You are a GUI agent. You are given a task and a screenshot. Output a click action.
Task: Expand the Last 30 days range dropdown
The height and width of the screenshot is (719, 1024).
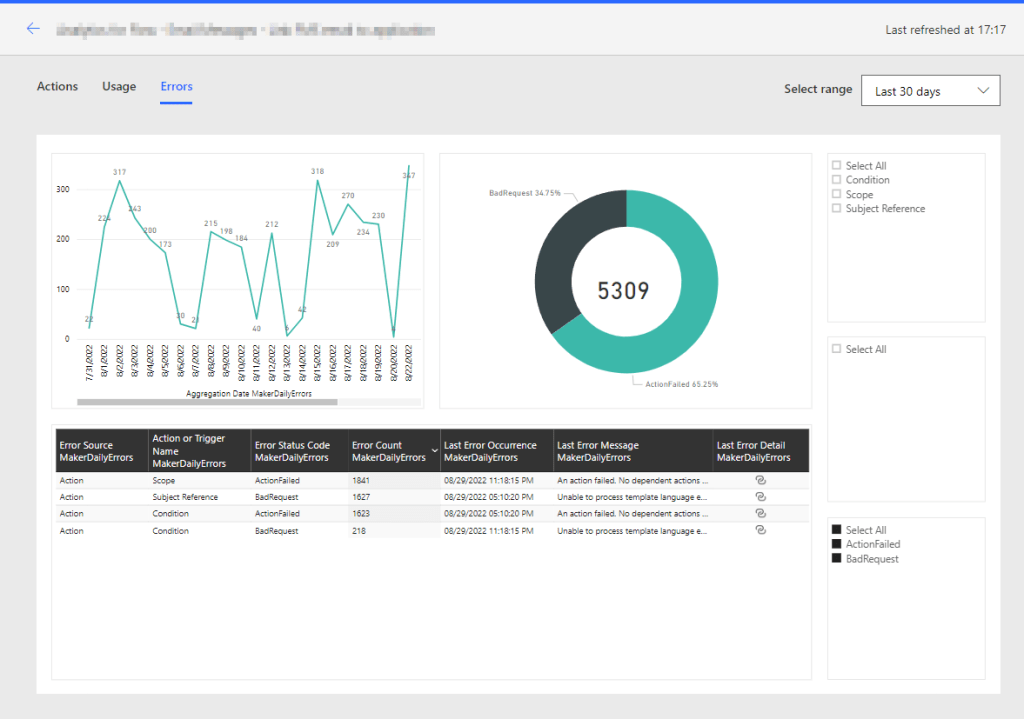pyautogui.click(x=930, y=91)
